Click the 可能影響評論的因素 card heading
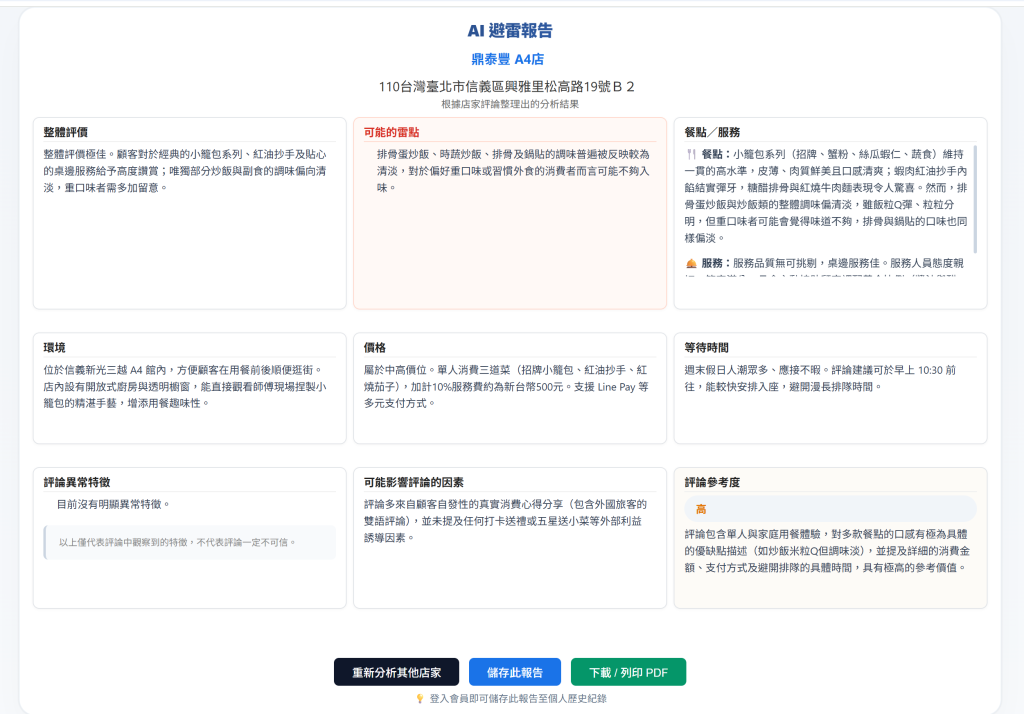This screenshot has height=714, width=1024. [413, 483]
